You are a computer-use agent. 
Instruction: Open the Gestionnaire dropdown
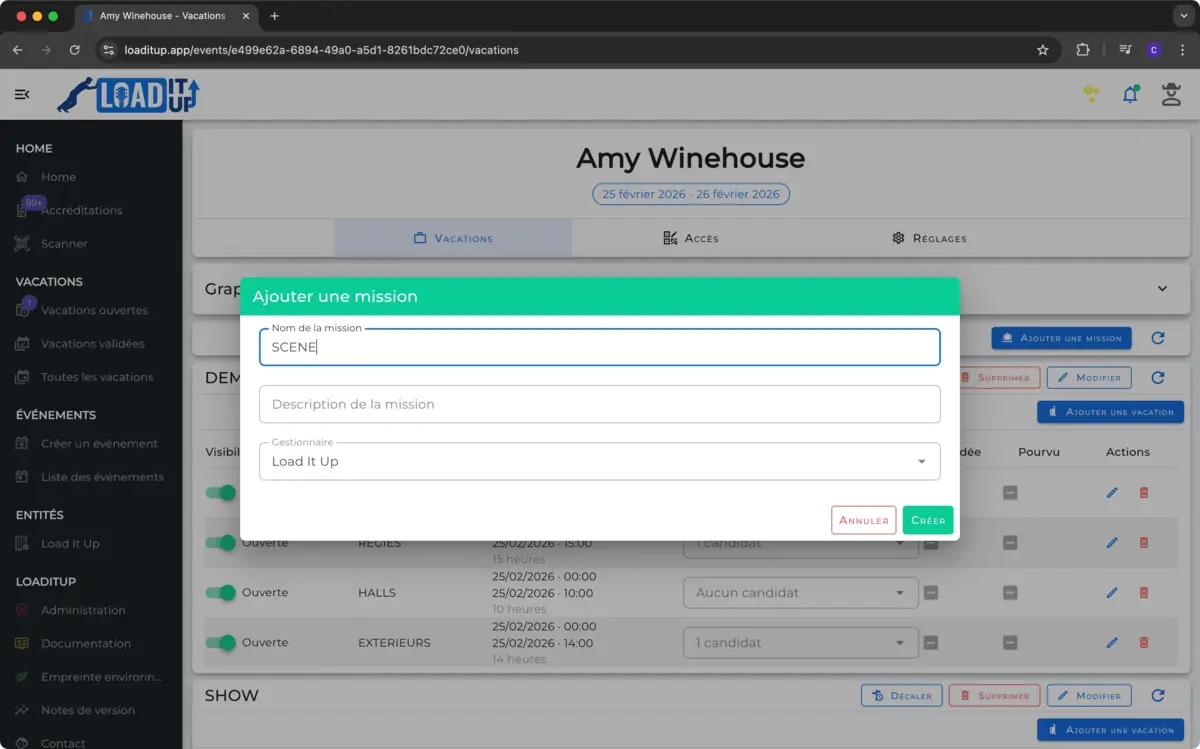click(599, 462)
